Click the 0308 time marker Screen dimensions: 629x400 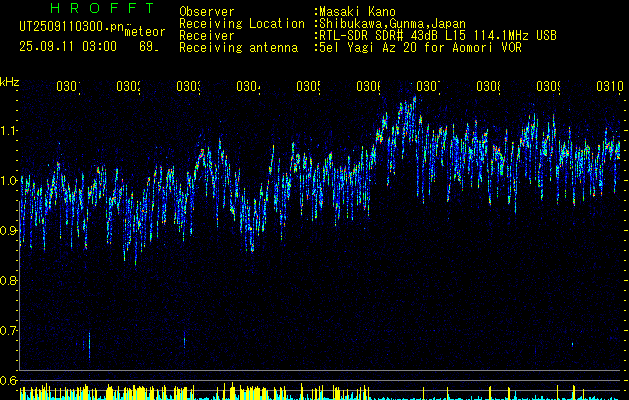pos(488,86)
